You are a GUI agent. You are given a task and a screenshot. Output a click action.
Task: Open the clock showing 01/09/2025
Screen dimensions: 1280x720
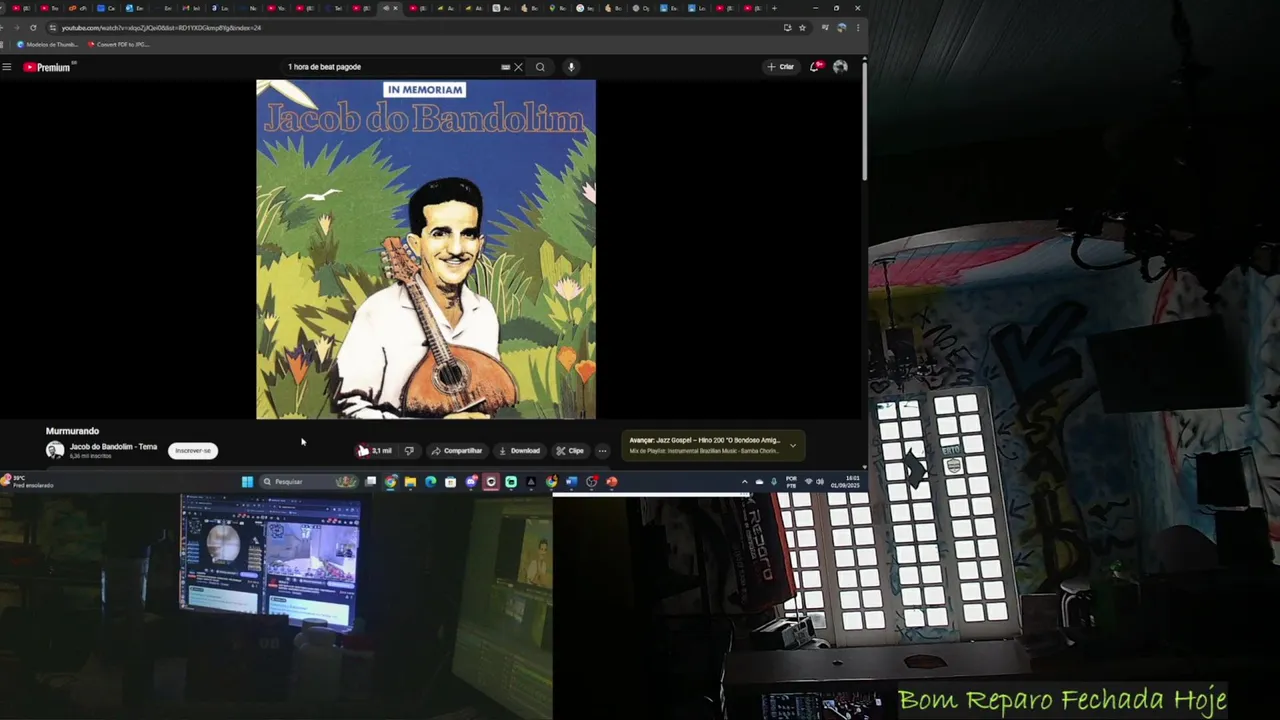[846, 481]
